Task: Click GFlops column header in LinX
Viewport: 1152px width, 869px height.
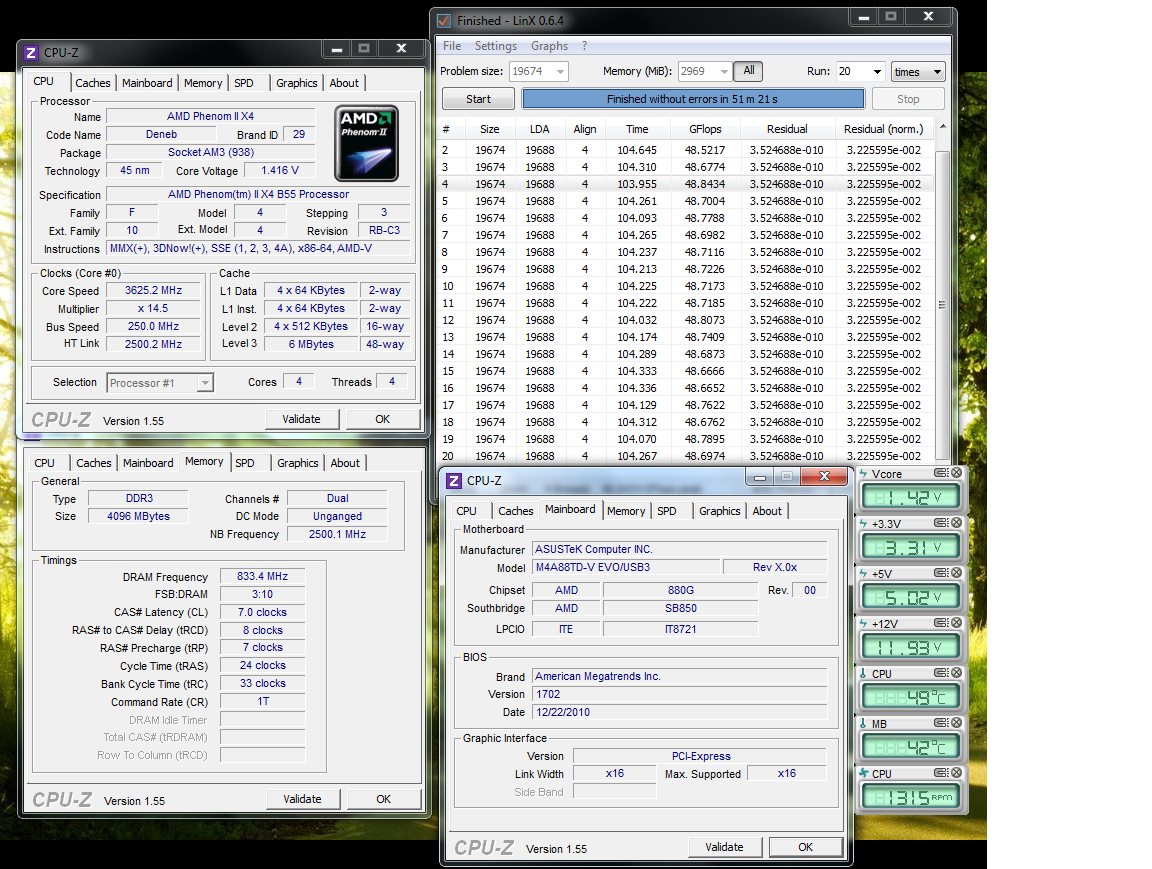Action: (705, 129)
